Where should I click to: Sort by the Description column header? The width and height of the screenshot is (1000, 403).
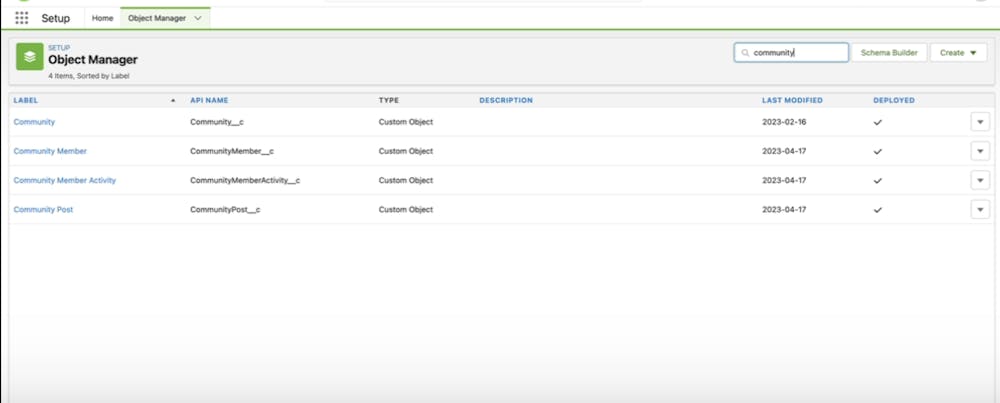506,101
